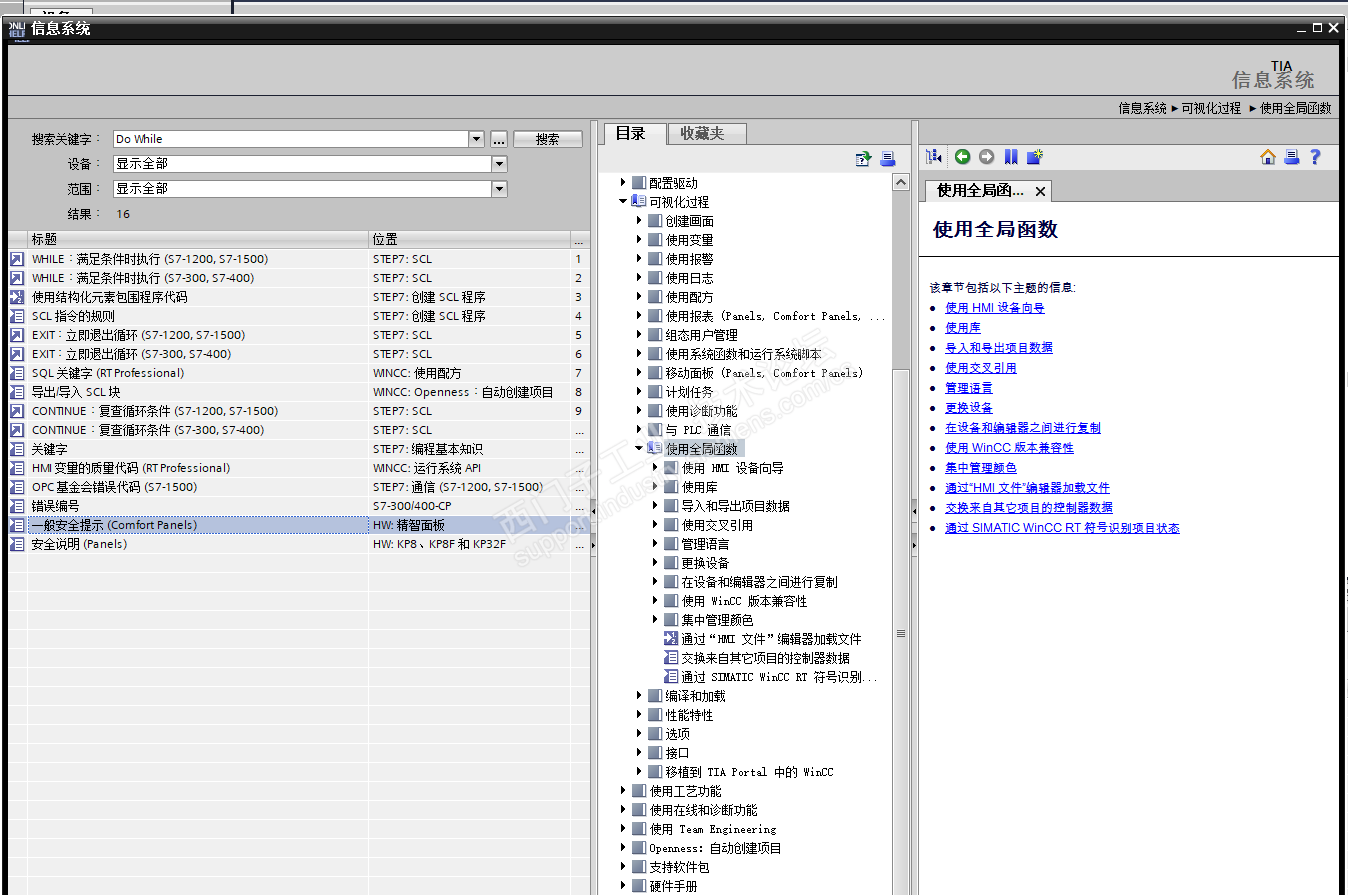
Task: Switch to the 收藏夹 tab
Action: pyautogui.click(x=702, y=133)
